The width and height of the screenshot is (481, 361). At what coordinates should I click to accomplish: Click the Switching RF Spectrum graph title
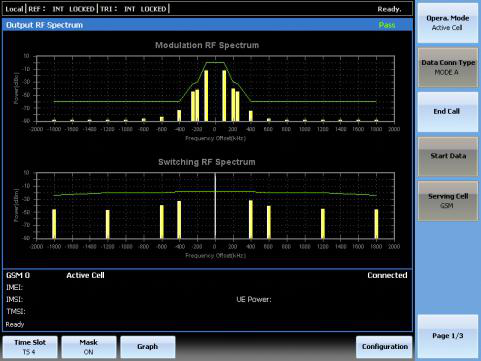[x=207, y=162]
